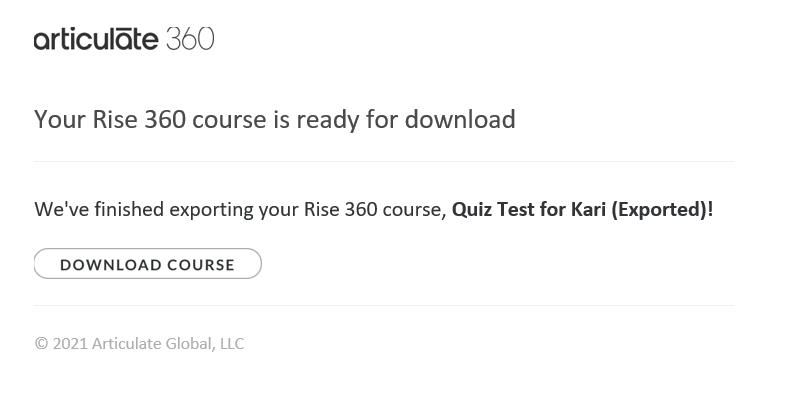Click the divider line above the copyright
The image size is (797, 401).
point(384,305)
